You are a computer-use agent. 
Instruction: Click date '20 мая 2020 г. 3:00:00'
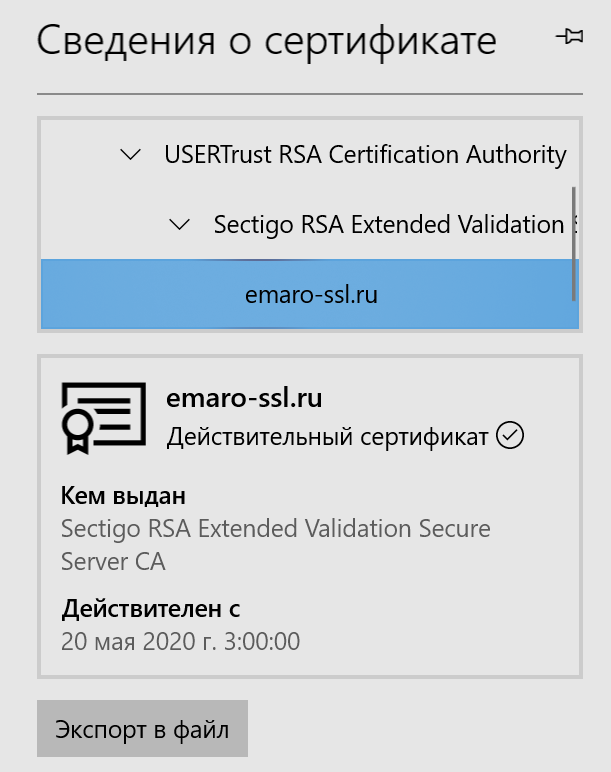(x=180, y=642)
